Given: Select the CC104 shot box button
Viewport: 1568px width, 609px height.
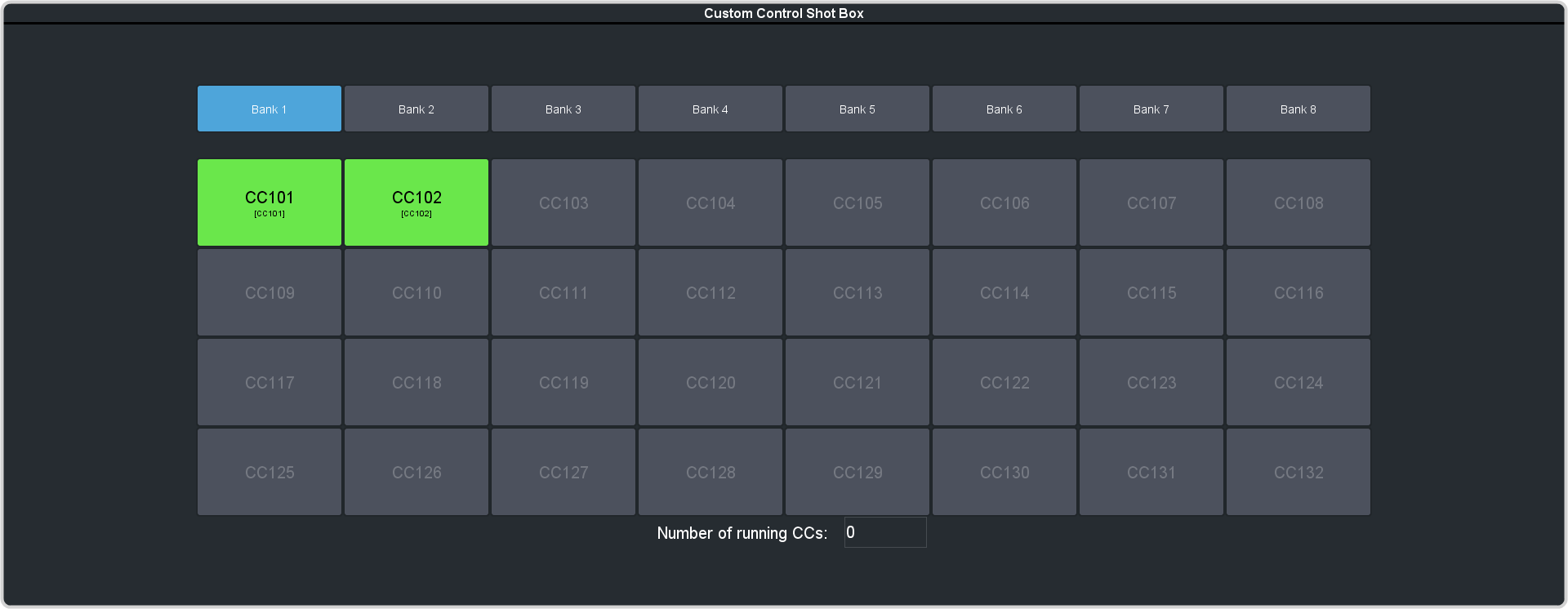Looking at the screenshot, I should (x=710, y=202).
